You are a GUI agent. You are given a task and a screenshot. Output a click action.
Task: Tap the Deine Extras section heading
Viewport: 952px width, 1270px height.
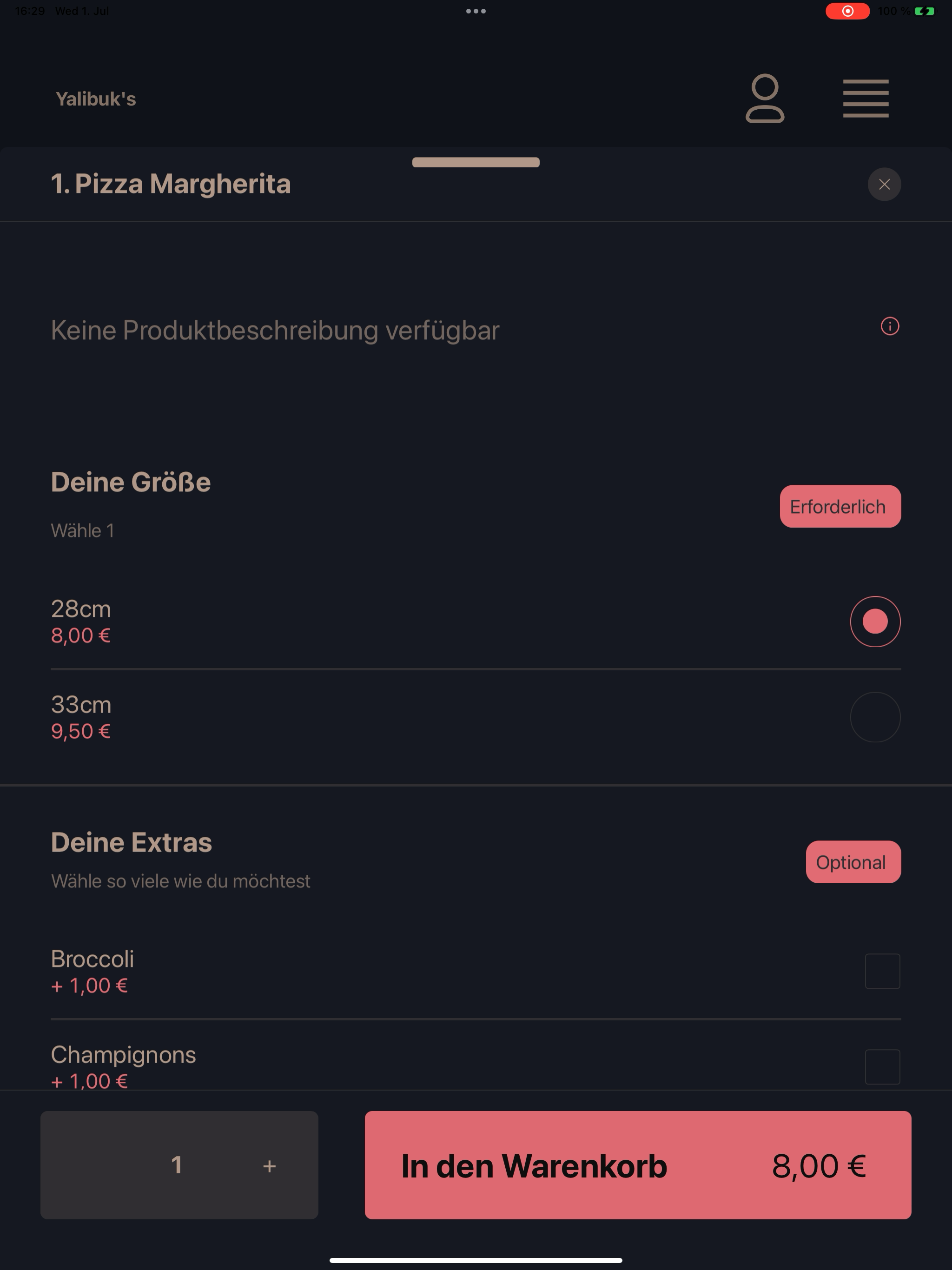(132, 842)
